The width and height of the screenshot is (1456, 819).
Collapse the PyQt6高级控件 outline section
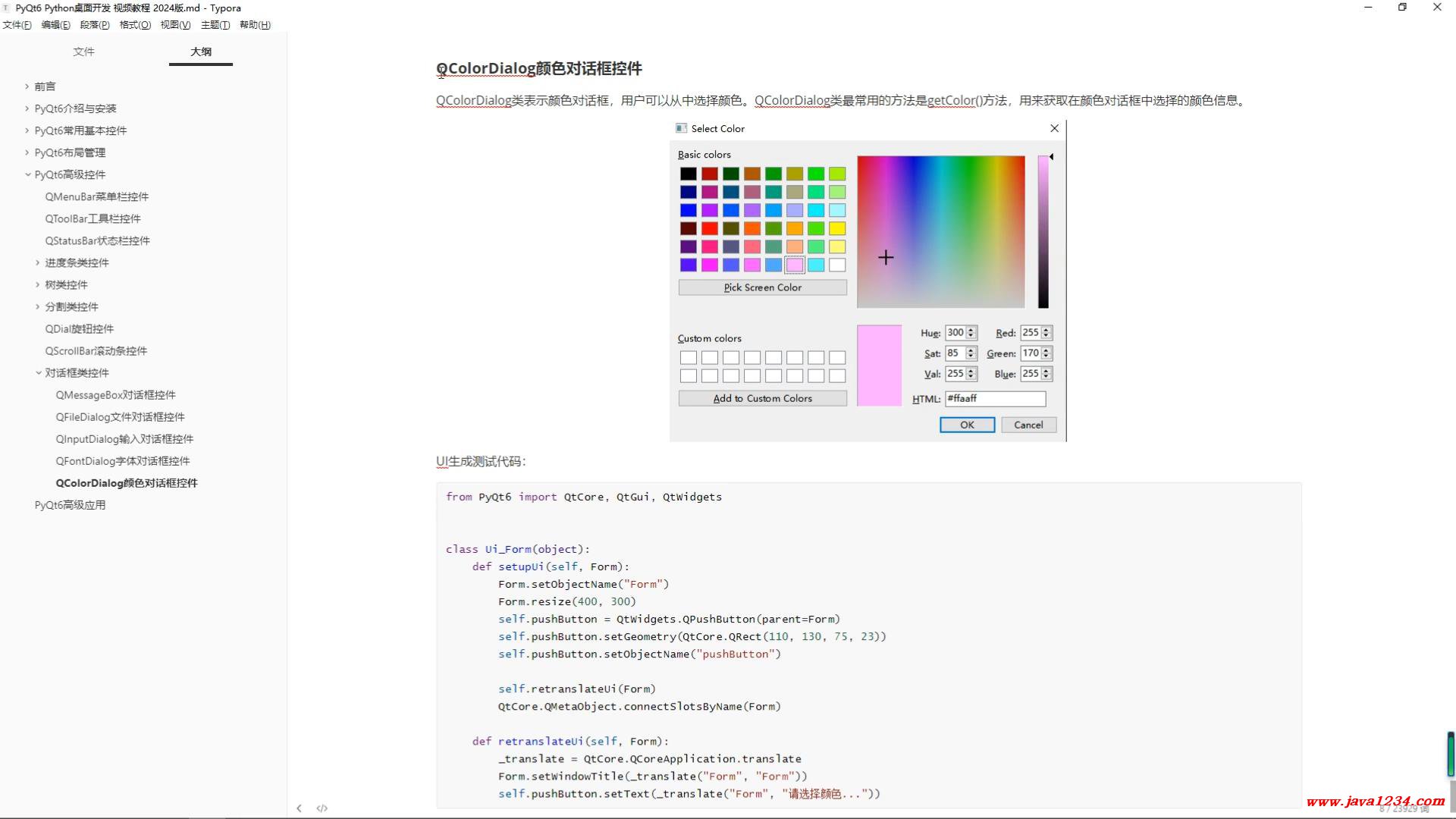point(27,174)
